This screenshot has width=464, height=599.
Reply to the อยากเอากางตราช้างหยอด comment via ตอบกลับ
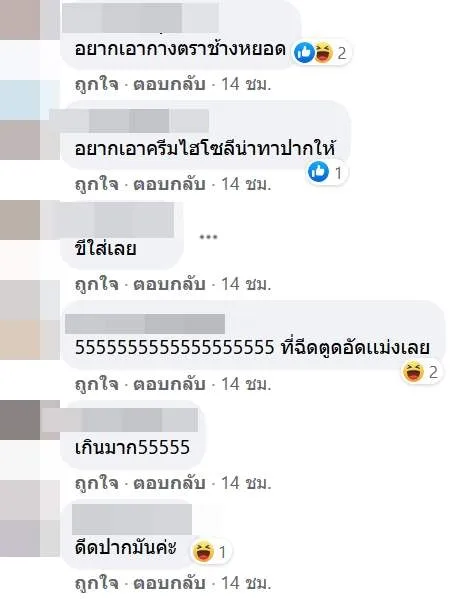coord(169,84)
